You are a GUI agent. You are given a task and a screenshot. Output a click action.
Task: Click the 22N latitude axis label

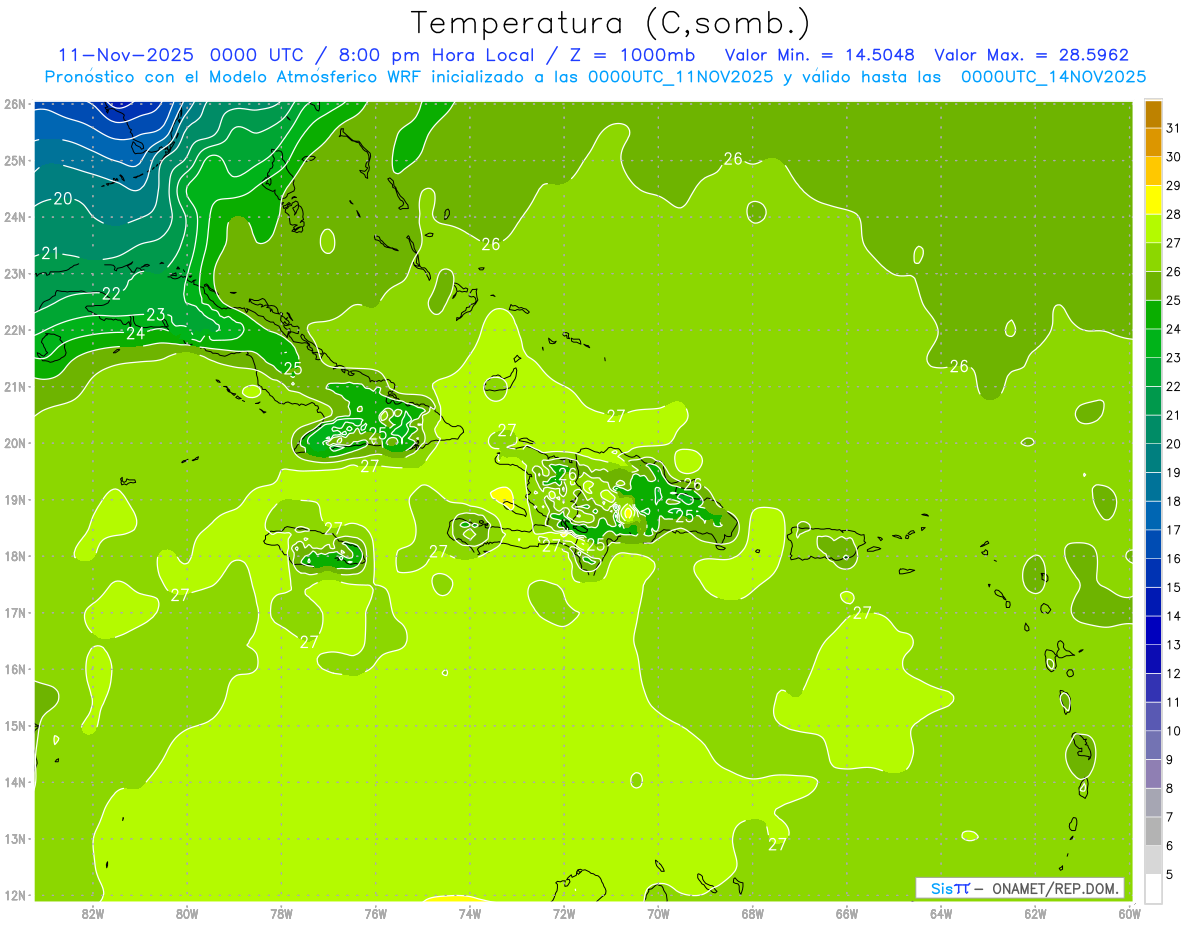tap(14, 330)
